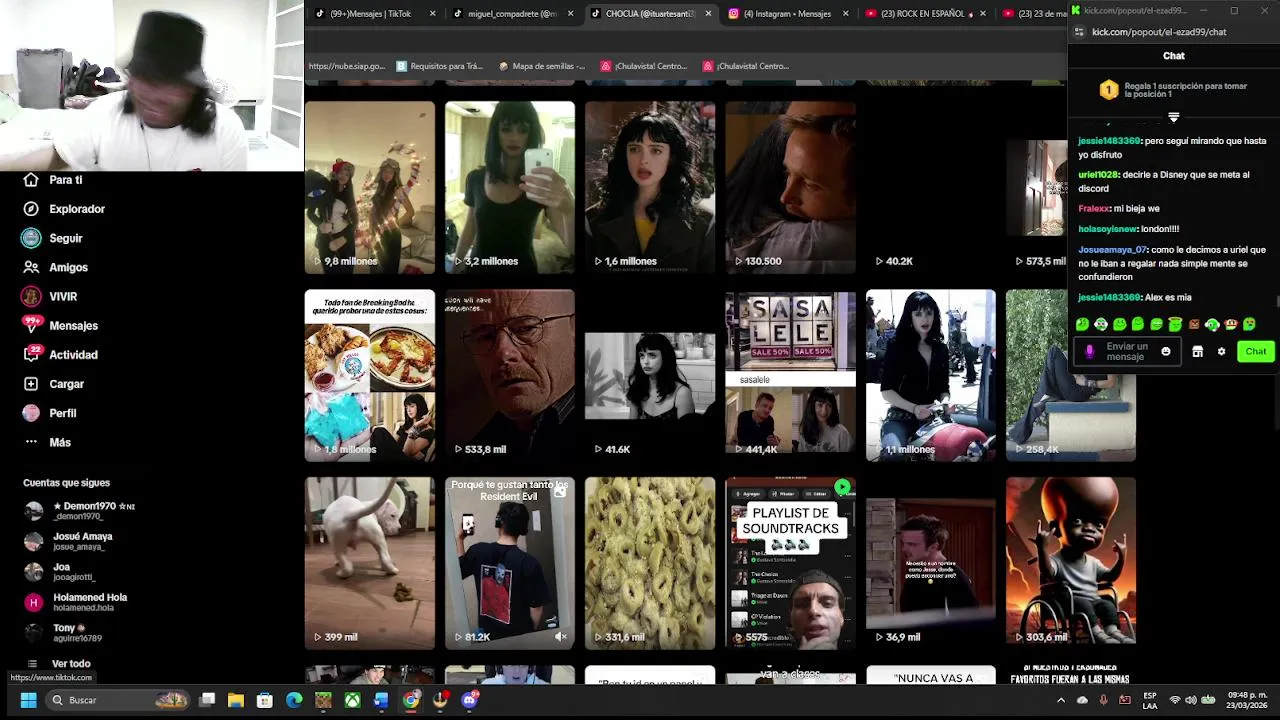Open the Joa followed account
Viewport: 1280px width, 720px height.
[x=60, y=572]
